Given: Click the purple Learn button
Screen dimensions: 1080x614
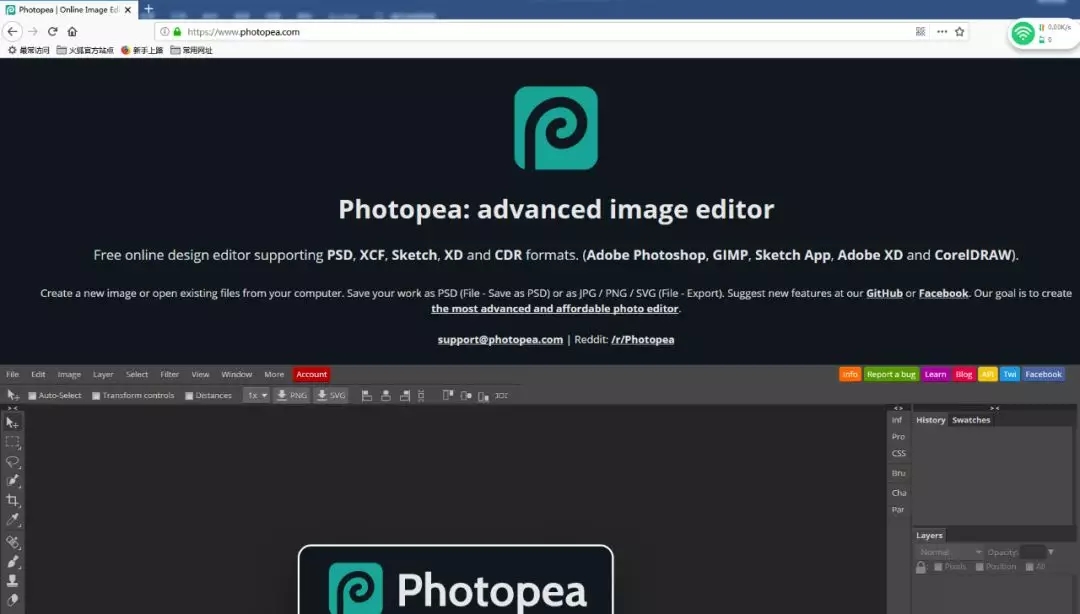Looking at the screenshot, I should (x=935, y=374).
